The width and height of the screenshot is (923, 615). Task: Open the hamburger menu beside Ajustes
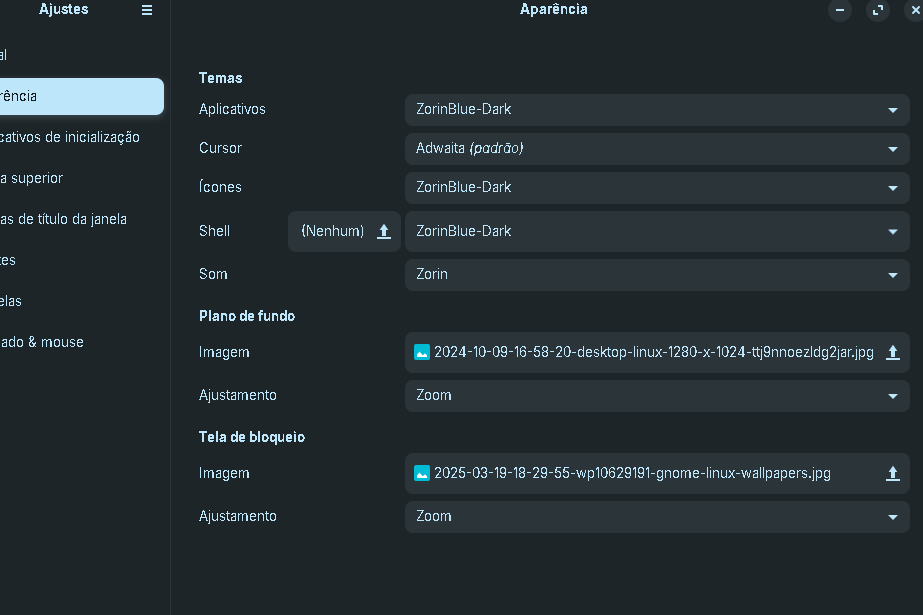(x=147, y=10)
